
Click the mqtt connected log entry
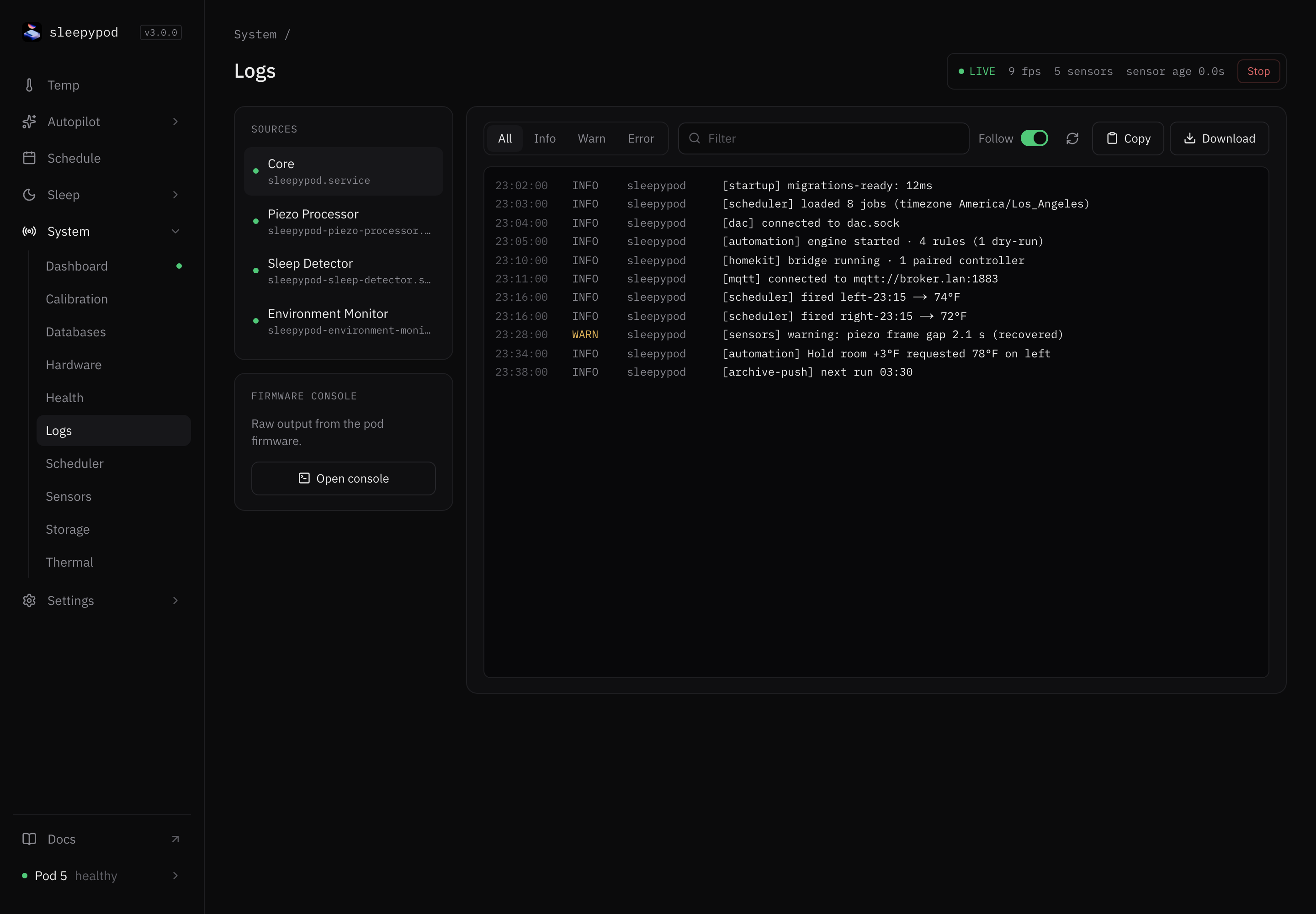[x=876, y=279]
